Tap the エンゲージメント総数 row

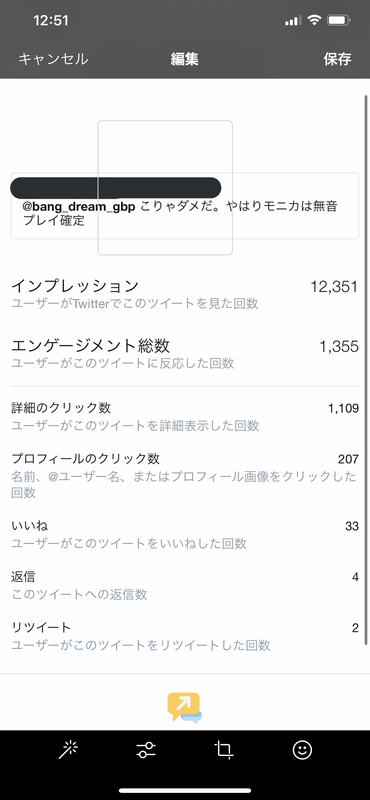coord(185,354)
